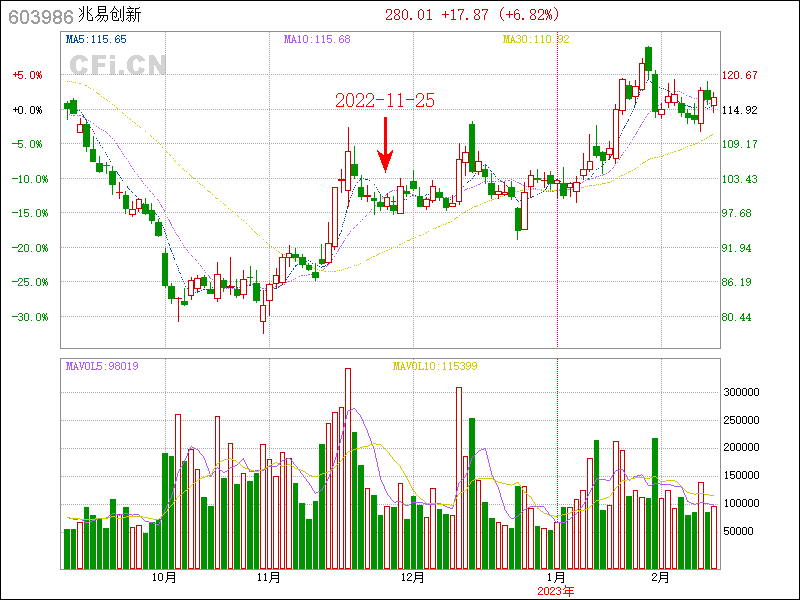Screen dimensions: 800x600
Task: Click the +5.0% left axis label
Action: [28, 75]
